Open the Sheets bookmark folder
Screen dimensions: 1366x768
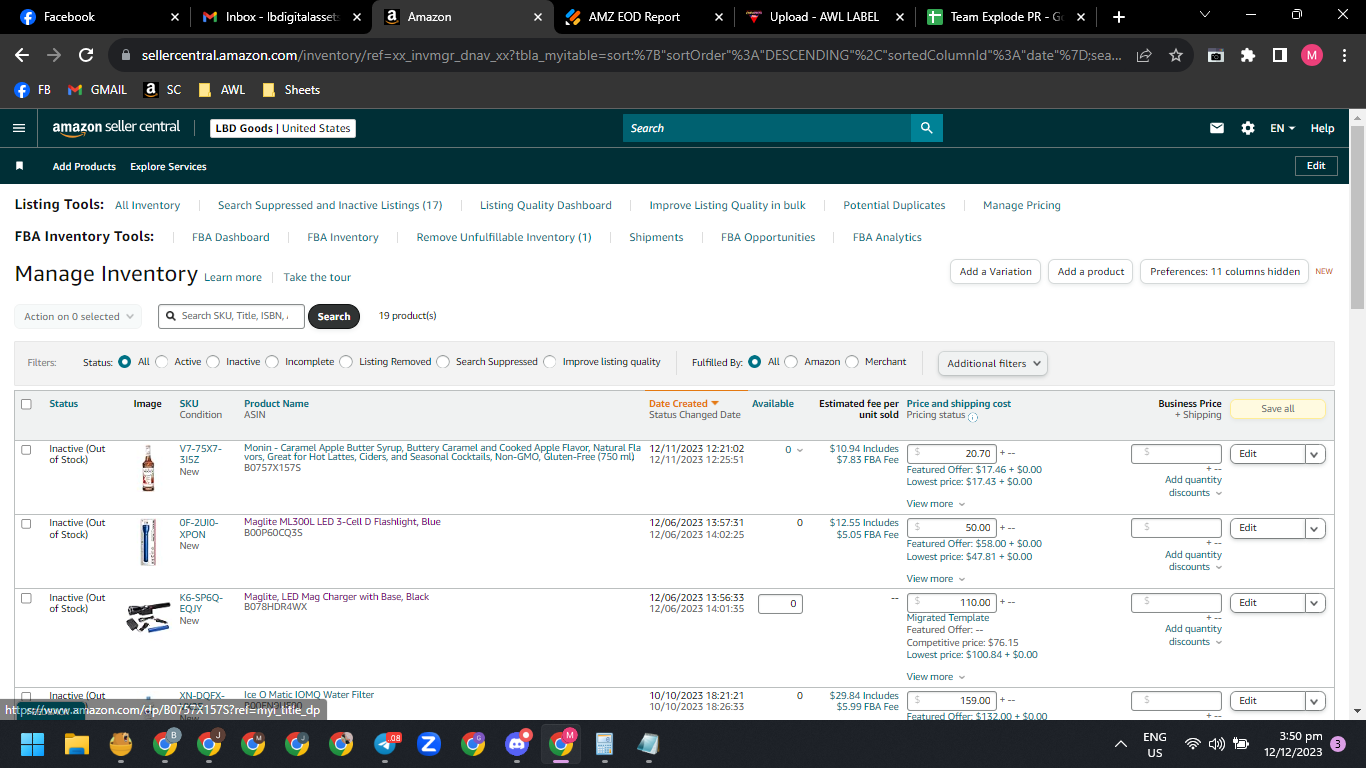click(x=291, y=90)
